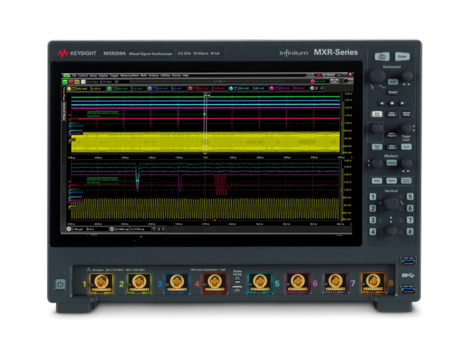Toggle the green channel 2 indicator on screen
This screenshot has width=470, height=360.
(x=109, y=89)
